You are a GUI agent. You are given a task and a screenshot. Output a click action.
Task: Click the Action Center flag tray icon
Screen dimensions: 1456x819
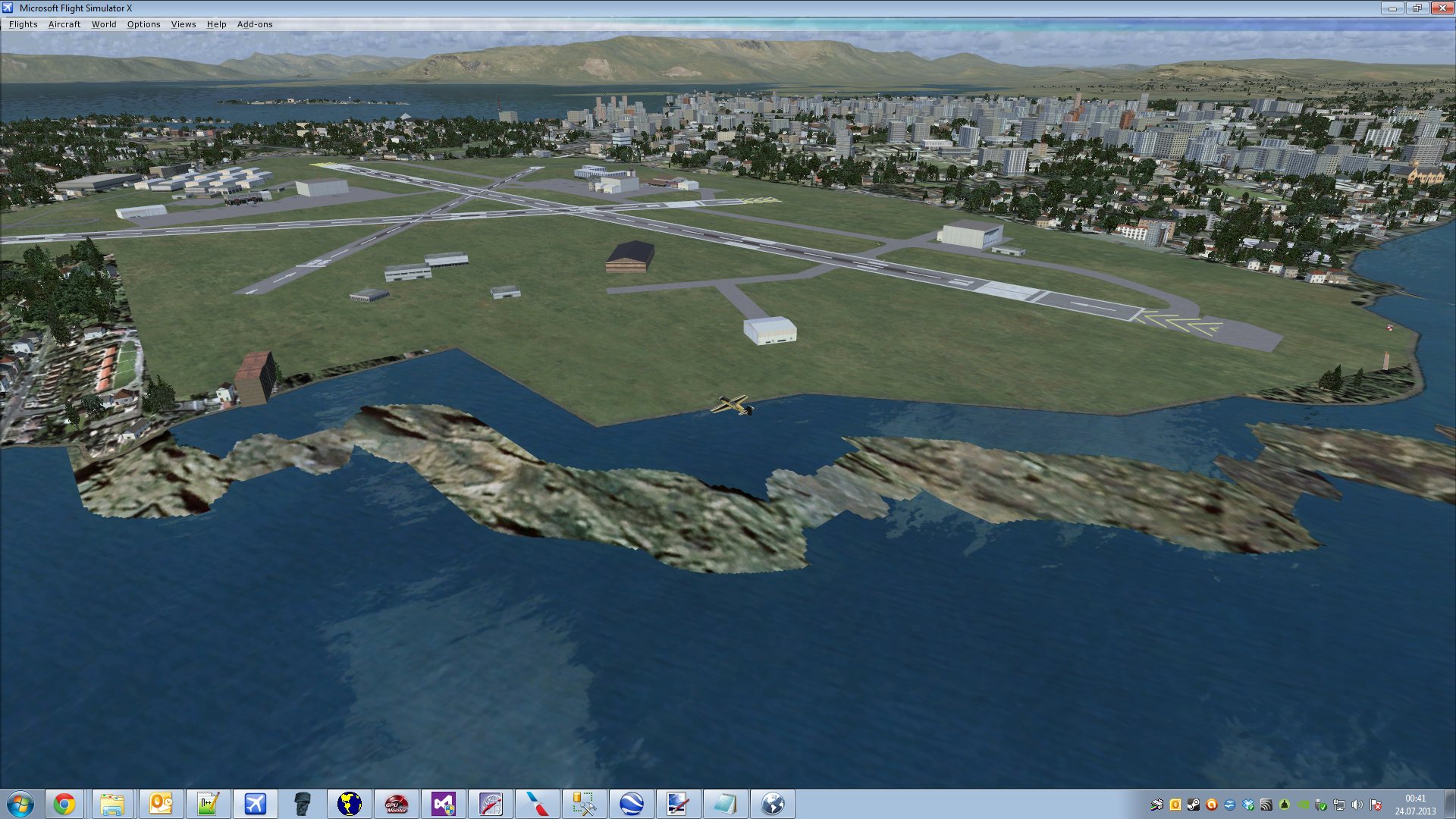pos(1376,805)
